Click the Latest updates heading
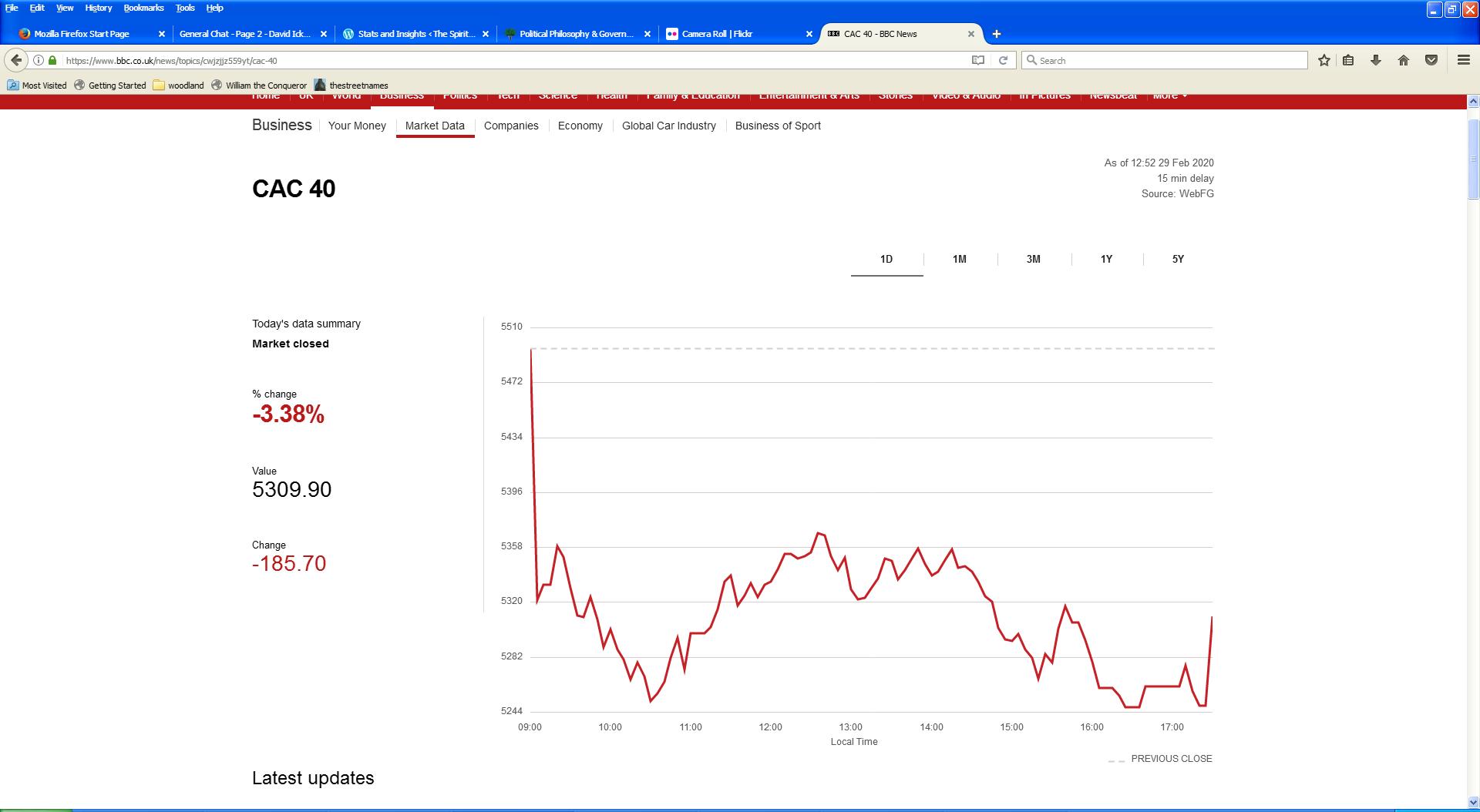Viewport: 1480px width, 812px height. point(313,778)
